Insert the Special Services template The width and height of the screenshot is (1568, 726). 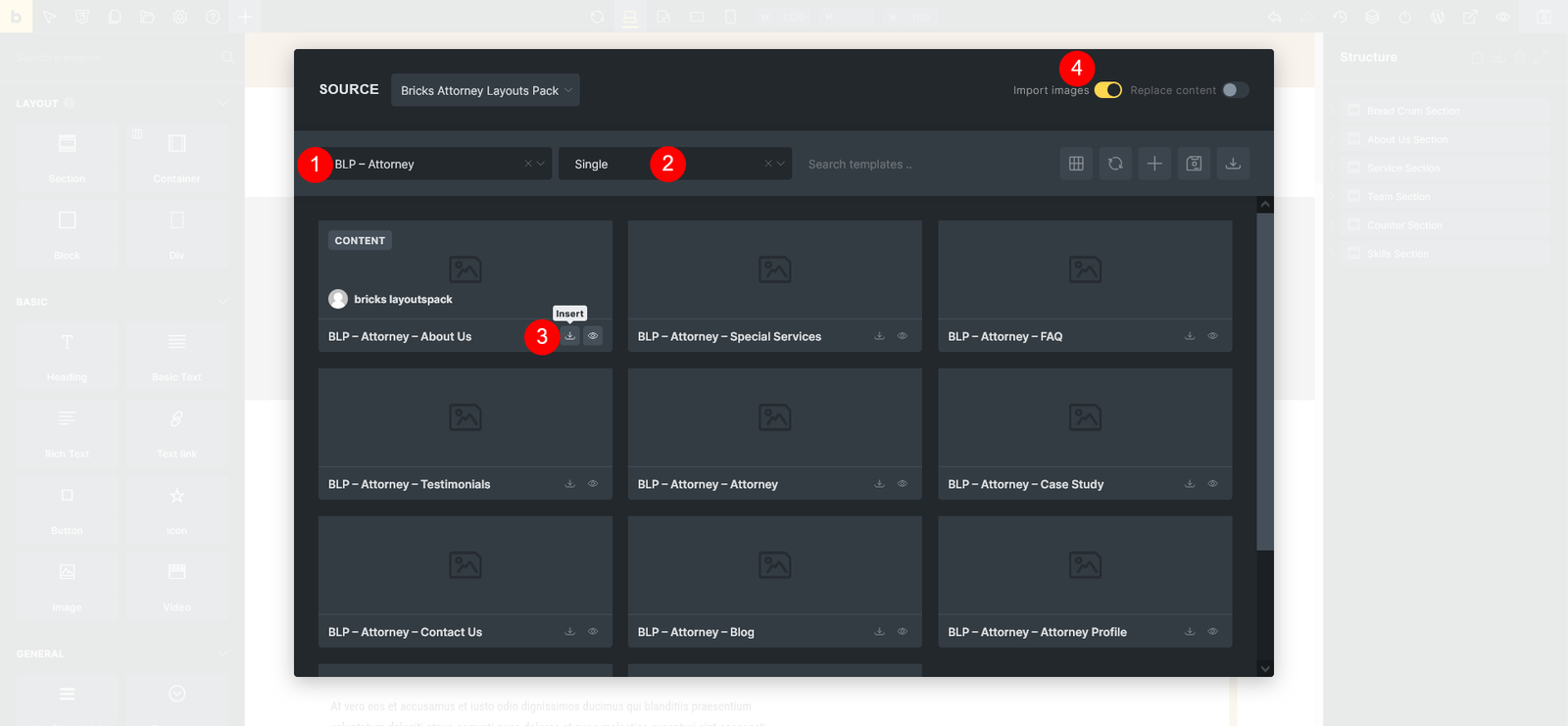879,336
